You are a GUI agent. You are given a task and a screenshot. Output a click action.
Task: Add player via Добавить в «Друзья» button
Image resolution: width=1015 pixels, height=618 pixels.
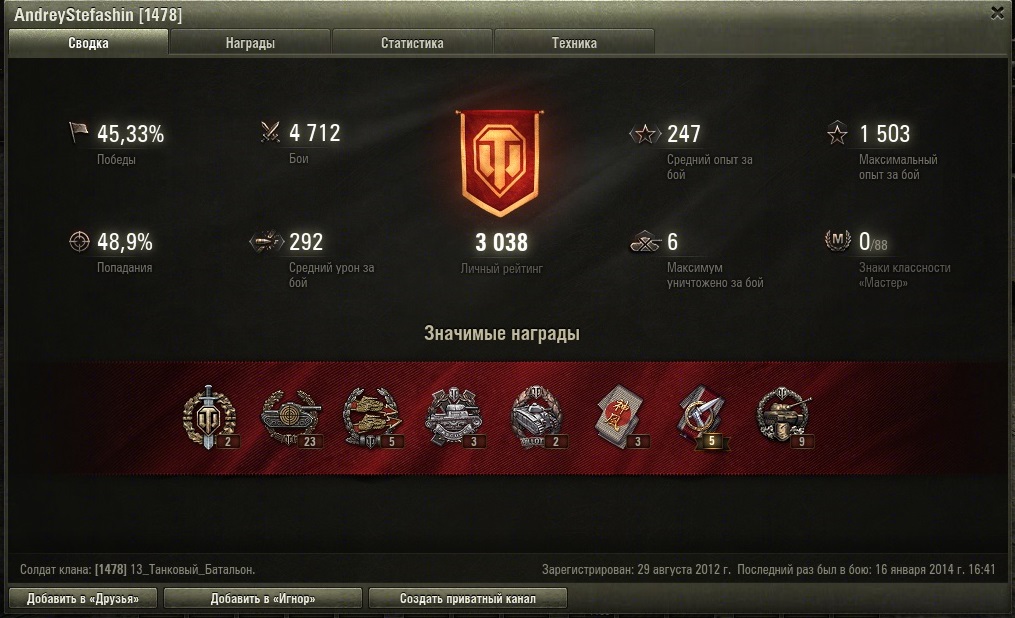click(83, 599)
